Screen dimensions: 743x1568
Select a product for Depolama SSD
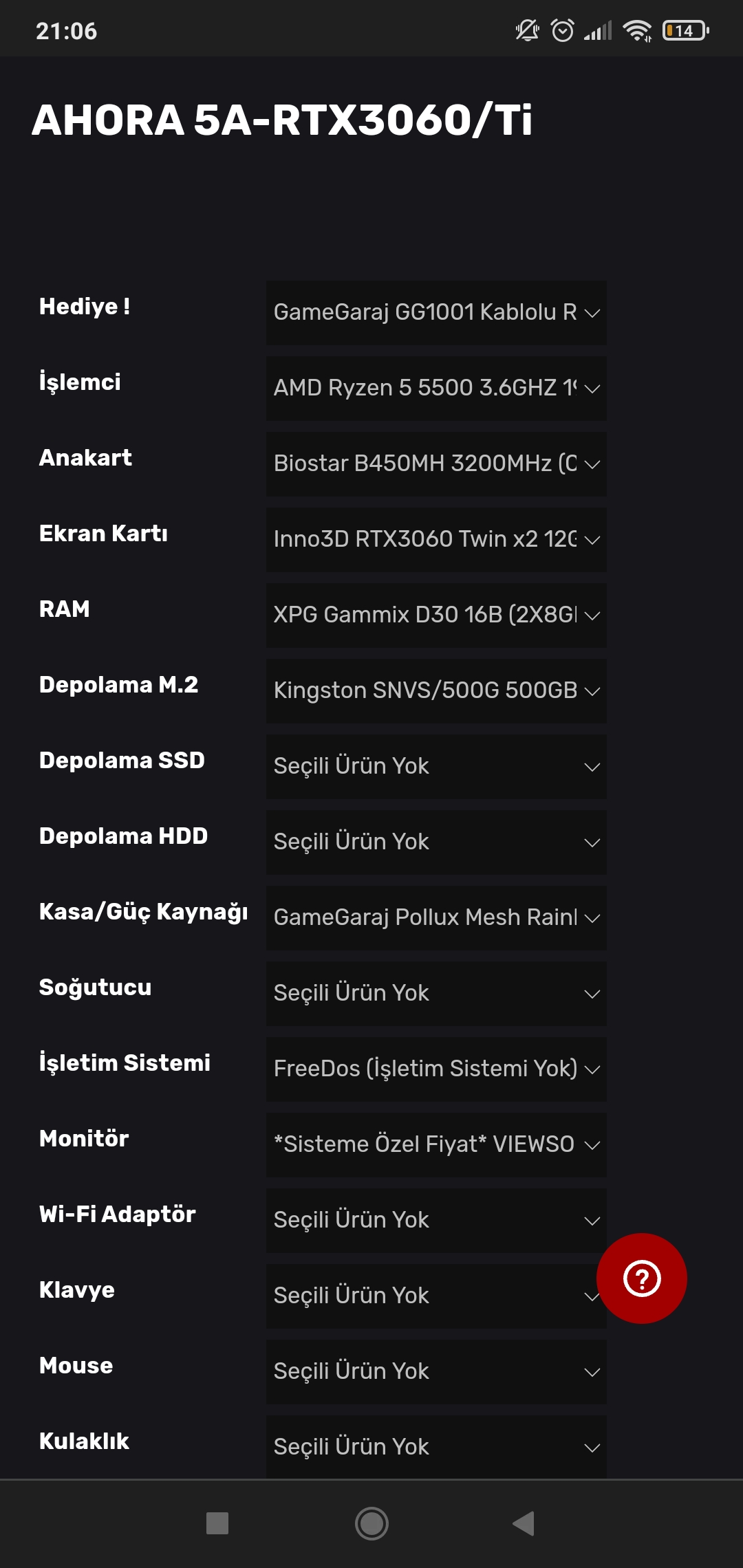(x=436, y=767)
